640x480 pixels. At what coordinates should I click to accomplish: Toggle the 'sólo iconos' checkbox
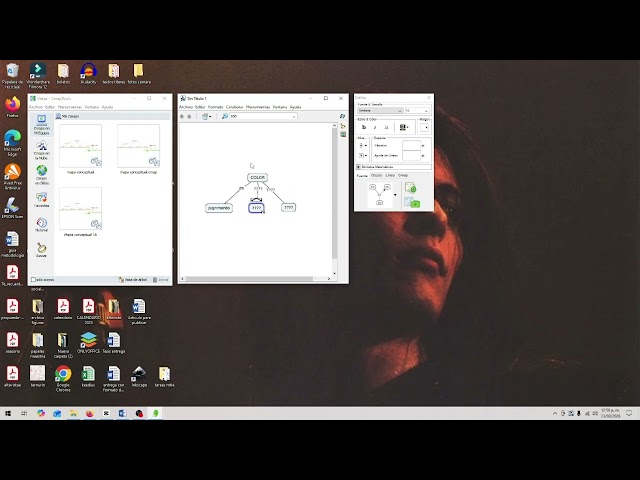tap(33, 280)
